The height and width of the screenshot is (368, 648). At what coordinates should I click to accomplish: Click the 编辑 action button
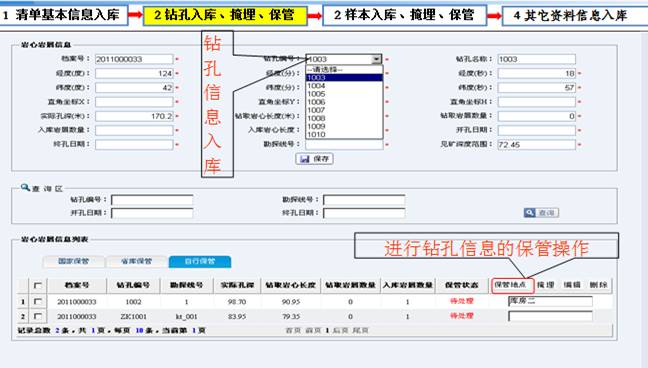coord(572,285)
